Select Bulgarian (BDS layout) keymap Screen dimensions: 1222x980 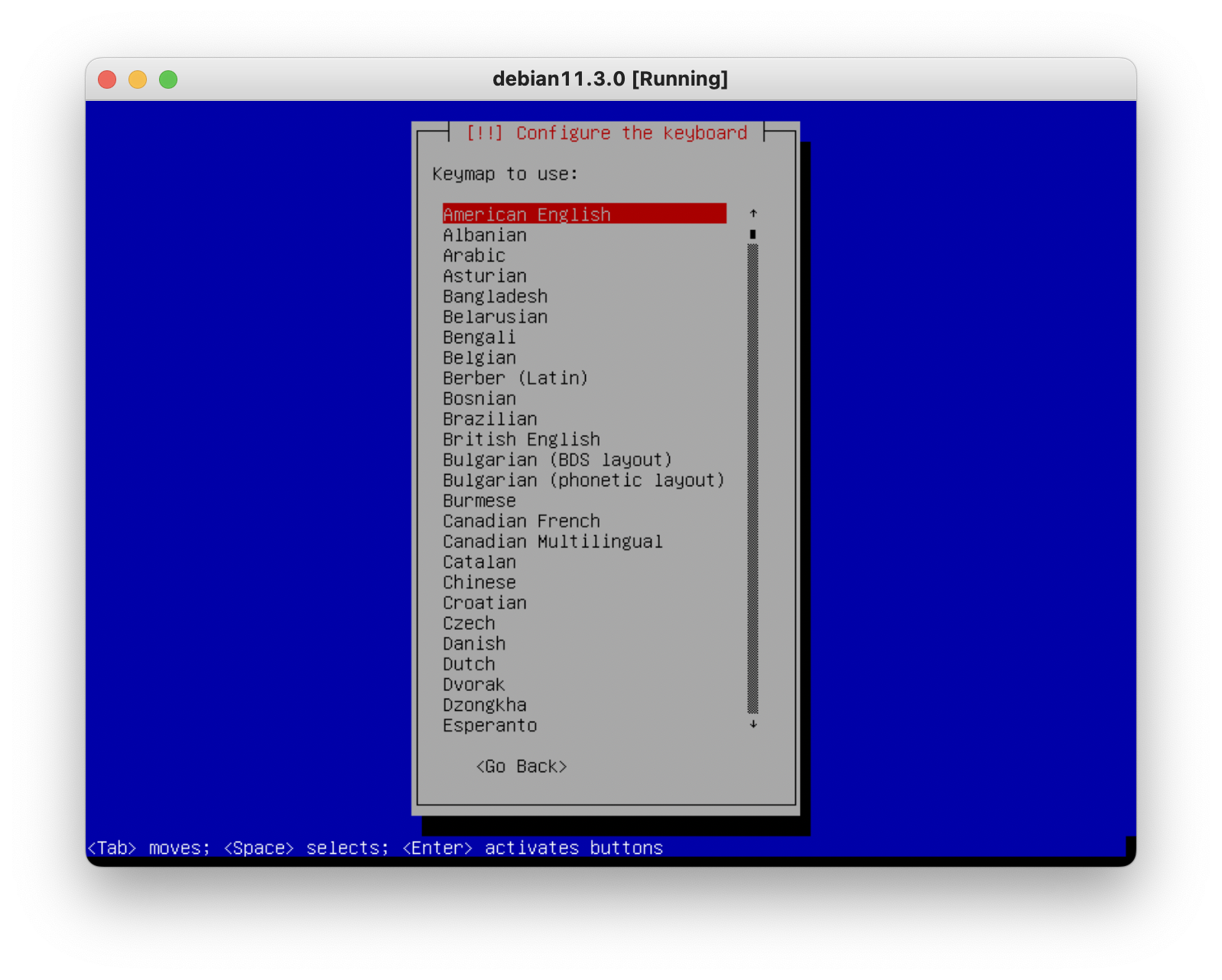point(557,460)
